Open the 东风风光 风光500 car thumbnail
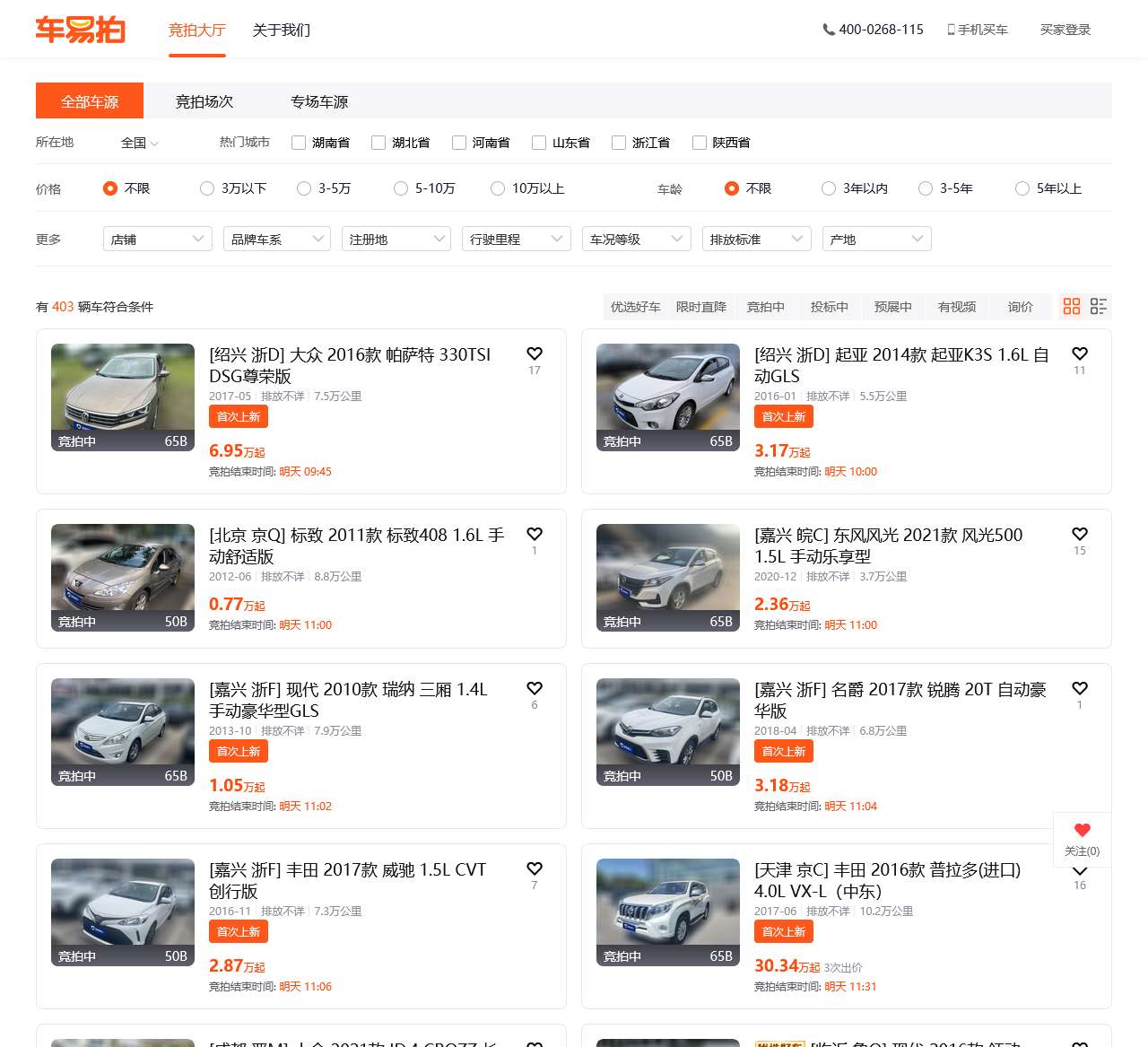Image resolution: width=1148 pixels, height=1047 pixels. (x=668, y=578)
